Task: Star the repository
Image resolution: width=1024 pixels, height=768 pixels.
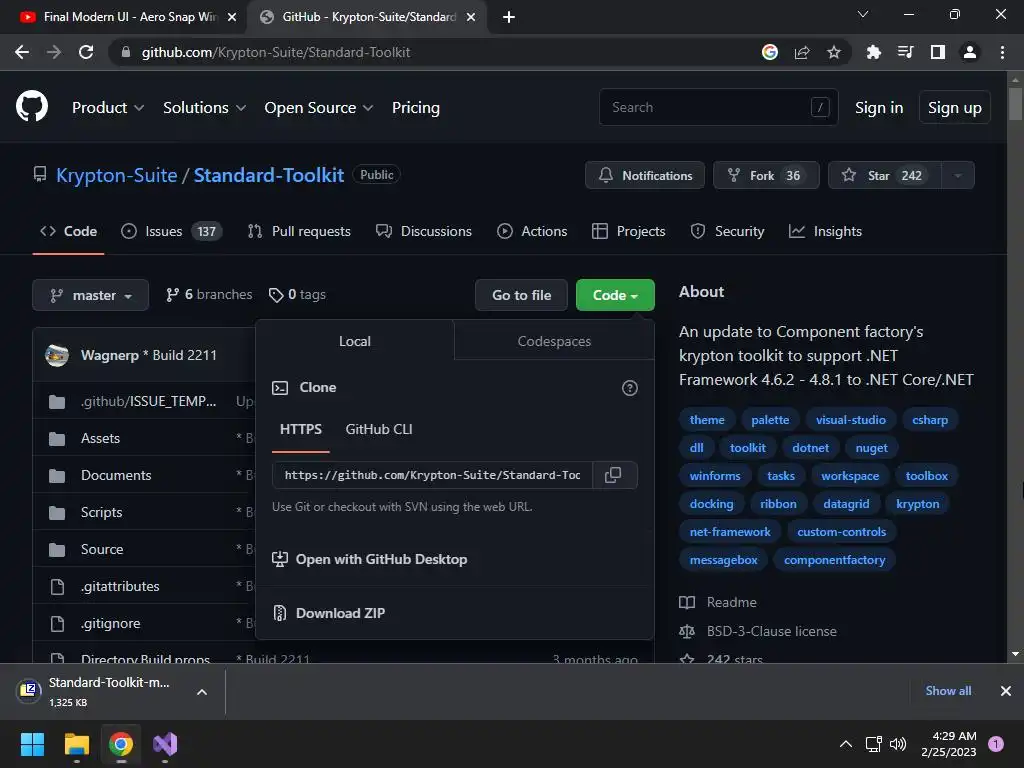Action: [x=885, y=176]
